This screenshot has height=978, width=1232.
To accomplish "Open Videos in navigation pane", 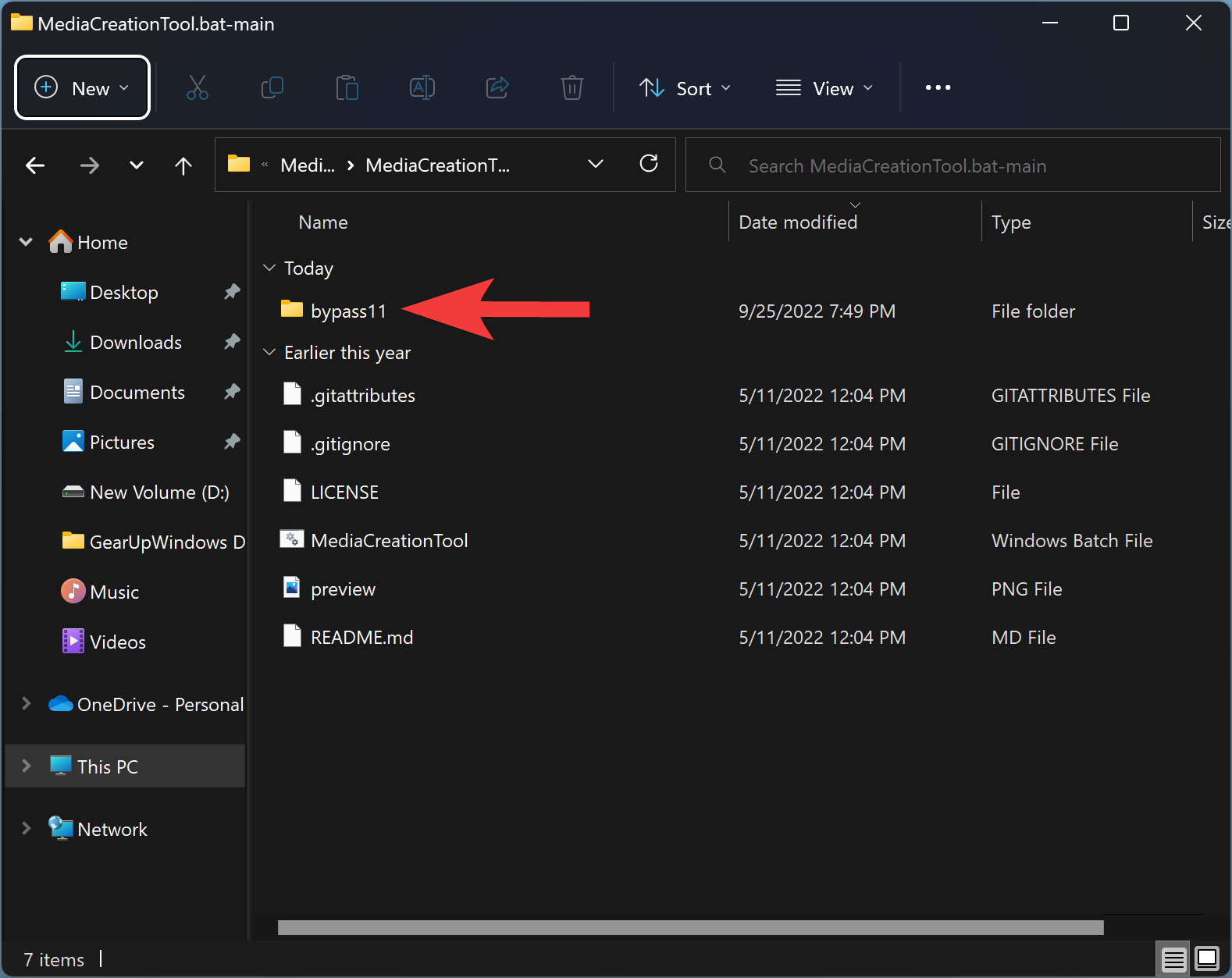I will tap(117, 642).
